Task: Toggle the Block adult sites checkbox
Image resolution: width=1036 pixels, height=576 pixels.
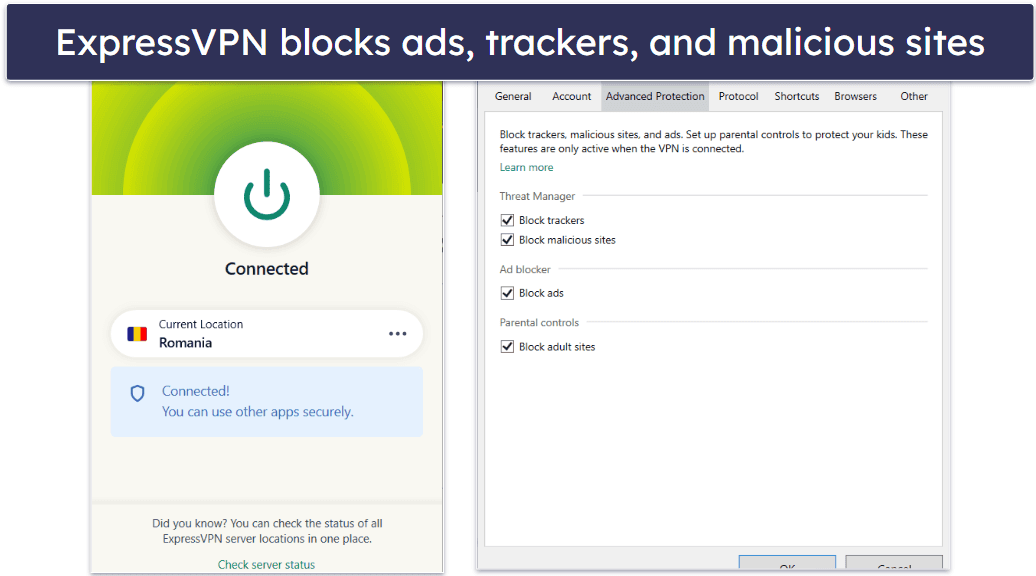Action: pos(507,346)
